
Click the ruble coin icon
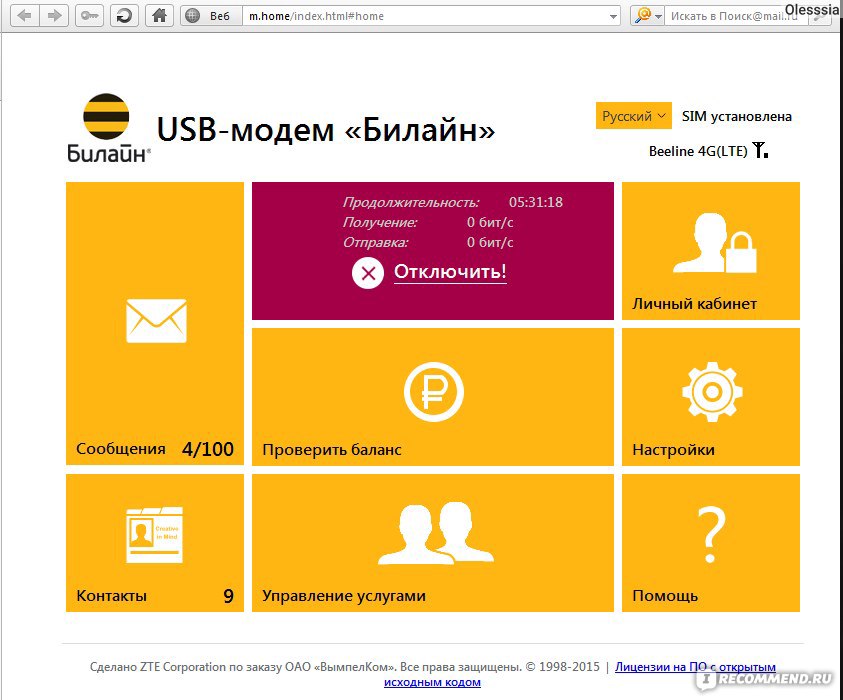point(433,391)
